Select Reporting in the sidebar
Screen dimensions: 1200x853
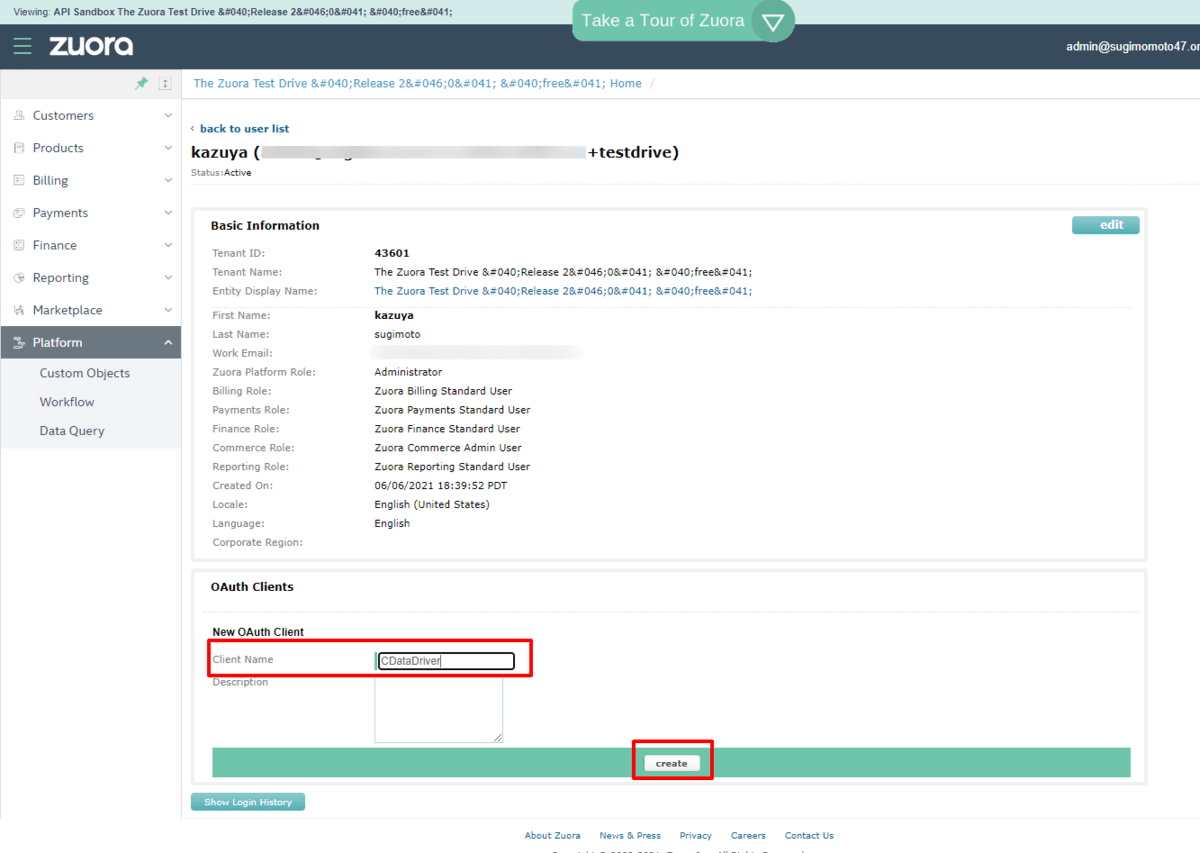click(x=61, y=278)
